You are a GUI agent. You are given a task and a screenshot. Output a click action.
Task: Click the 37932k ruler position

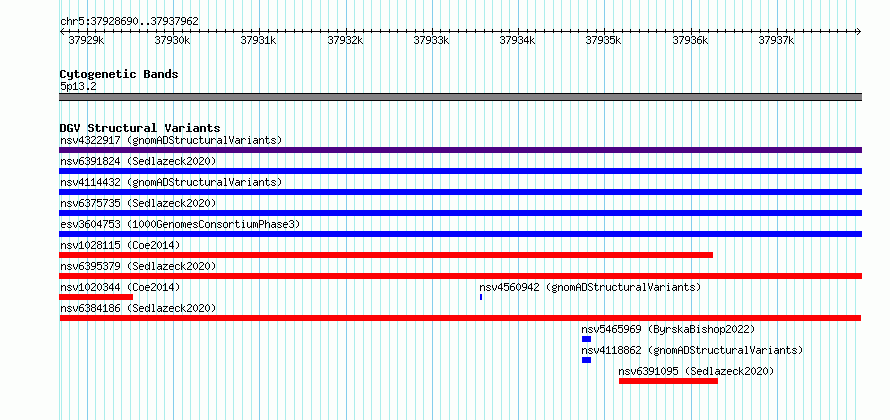pos(345,40)
